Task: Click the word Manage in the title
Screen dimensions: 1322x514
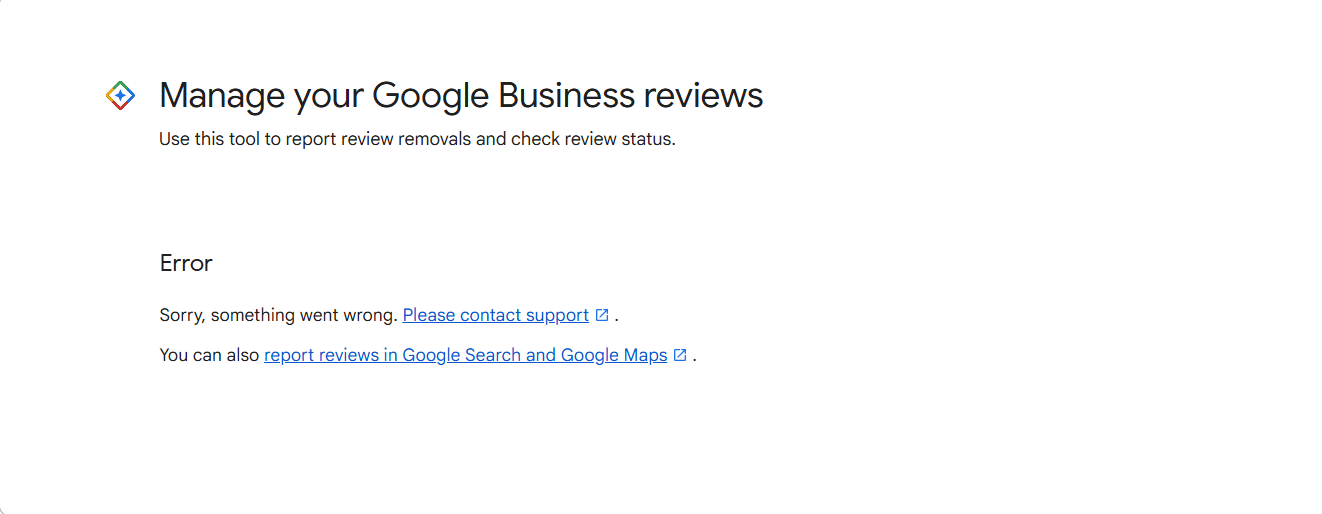Action: tap(222, 96)
